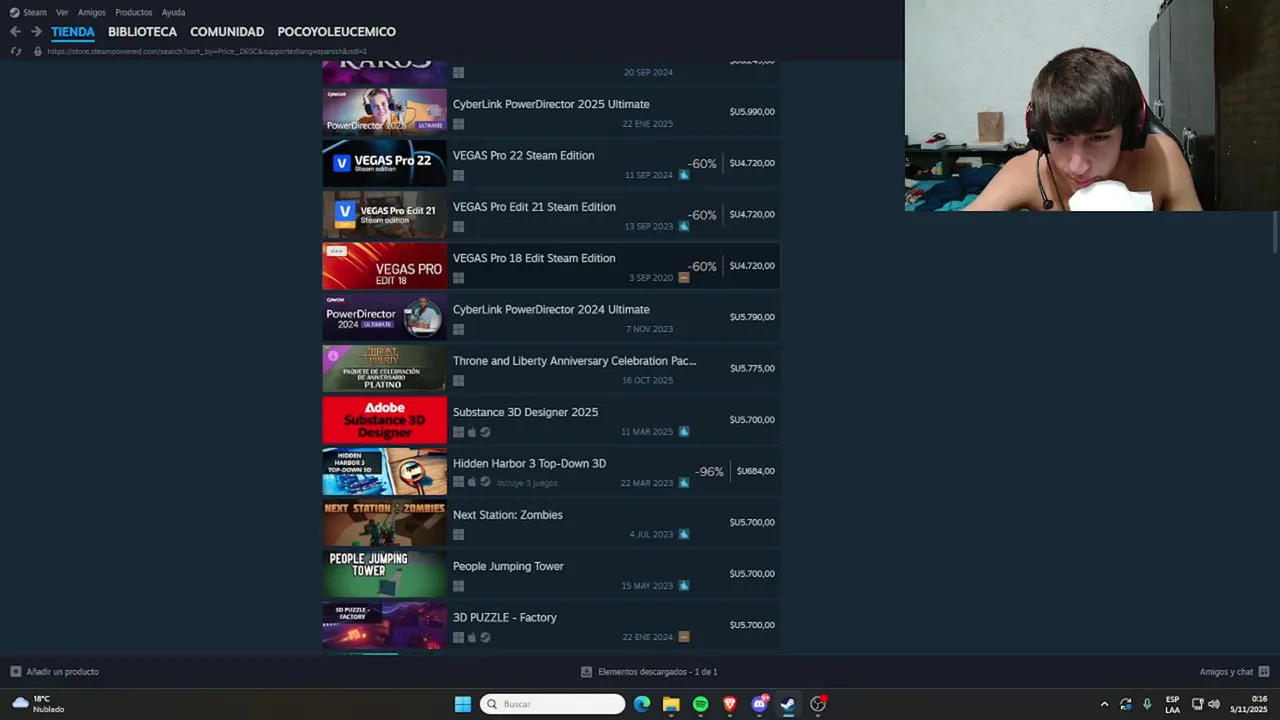Open the Steam menu
The height and width of the screenshot is (720, 1280).
coord(35,12)
